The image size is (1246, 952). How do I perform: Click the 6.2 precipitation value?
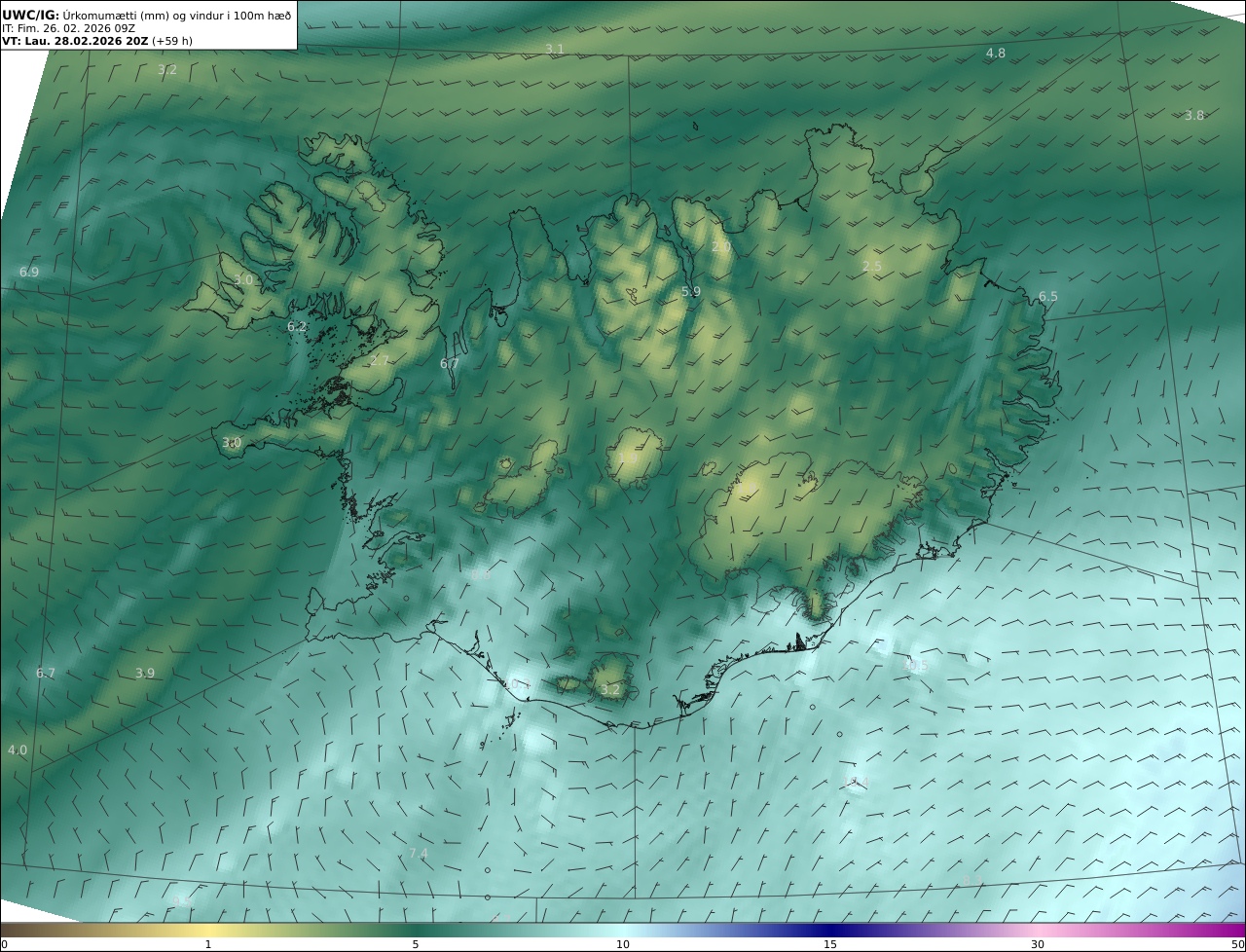(297, 327)
